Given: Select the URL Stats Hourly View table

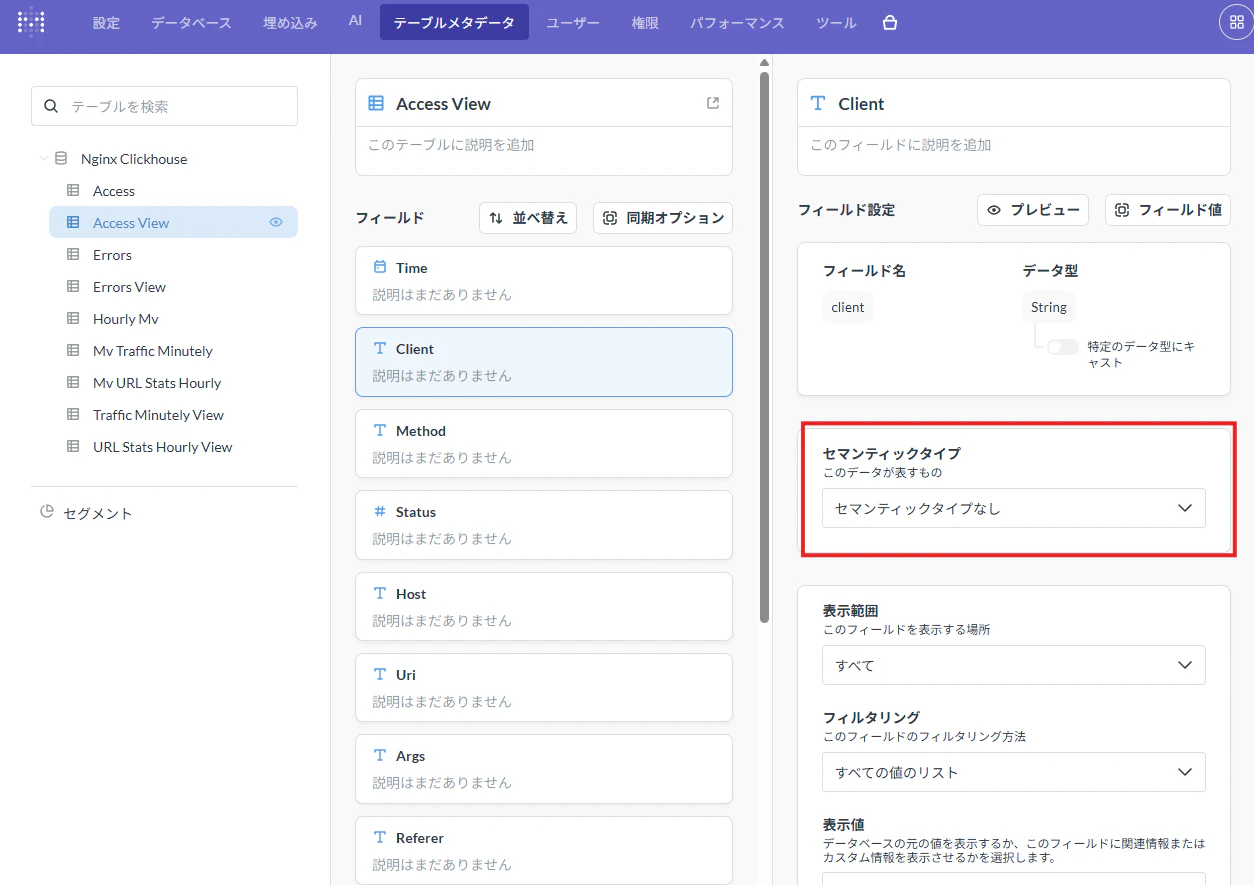Looking at the screenshot, I should (x=173, y=446).
